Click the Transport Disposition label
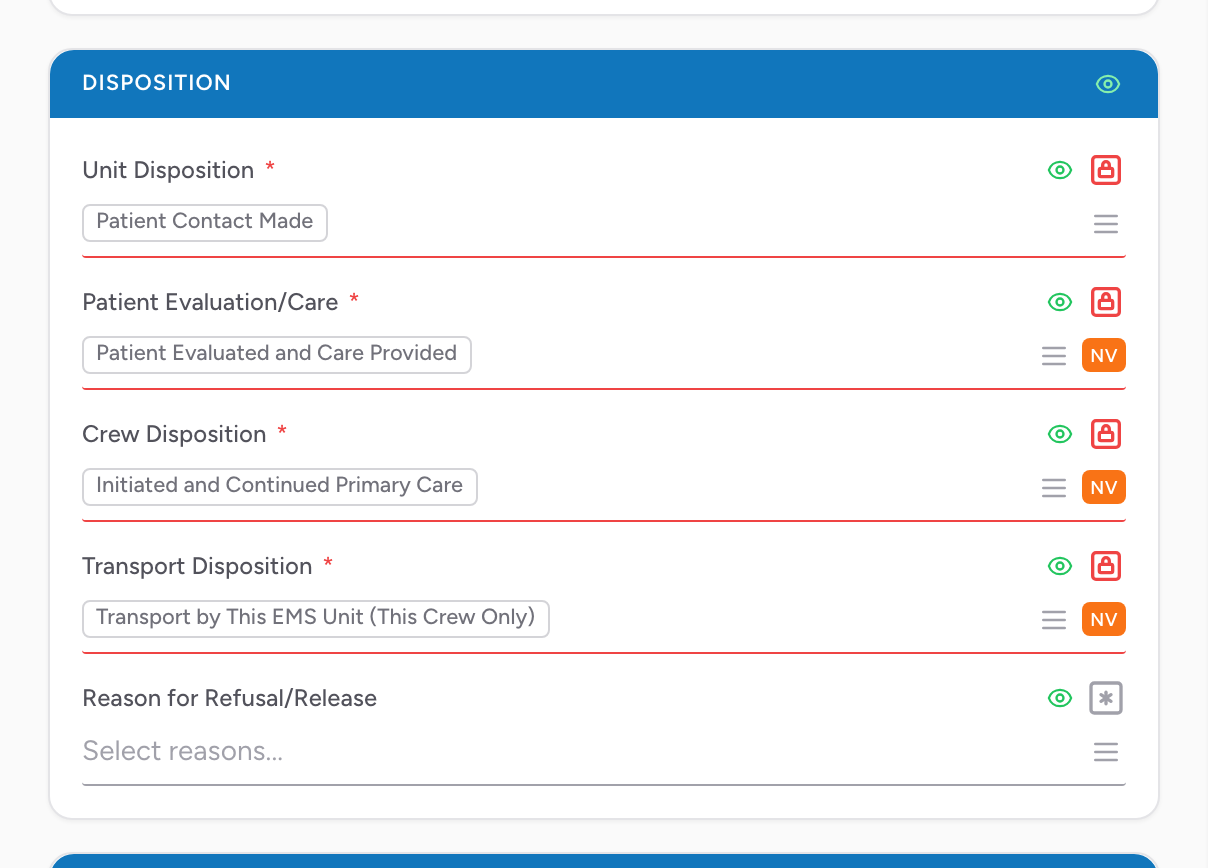 [x=197, y=566]
